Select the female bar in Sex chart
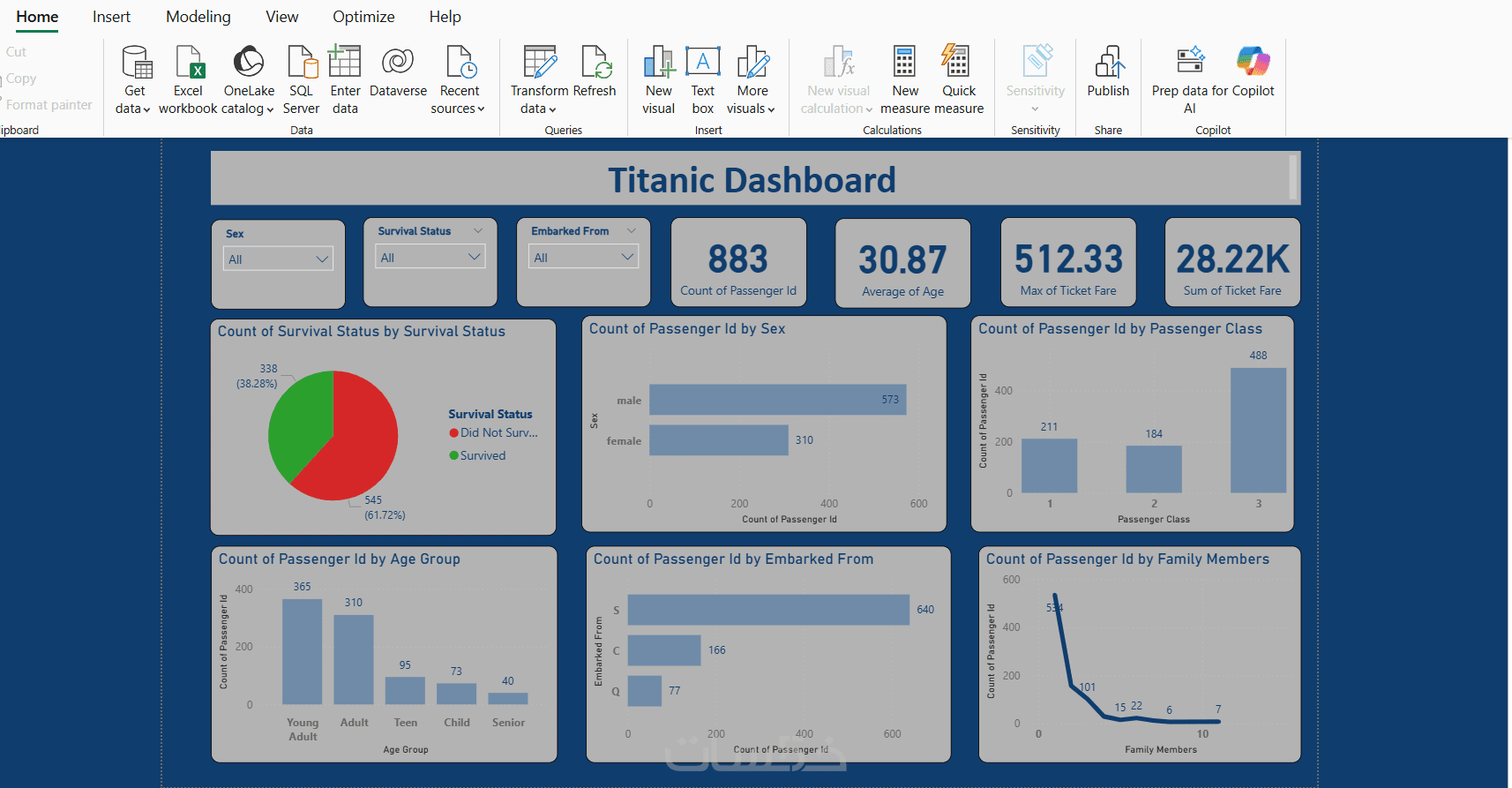The width and height of the screenshot is (1512, 788). [719, 440]
